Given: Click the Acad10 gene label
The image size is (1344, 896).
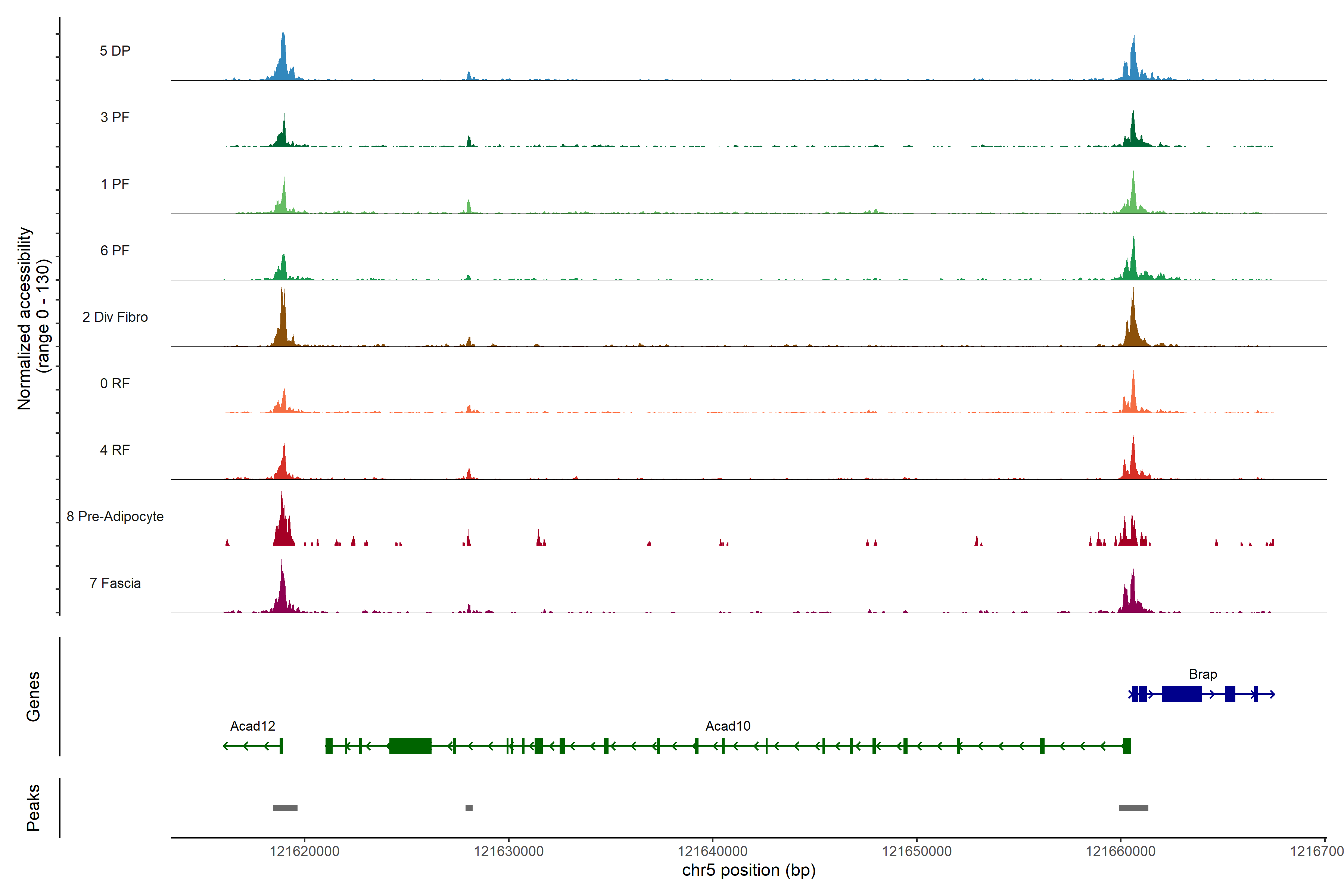Looking at the screenshot, I should 727,726.
